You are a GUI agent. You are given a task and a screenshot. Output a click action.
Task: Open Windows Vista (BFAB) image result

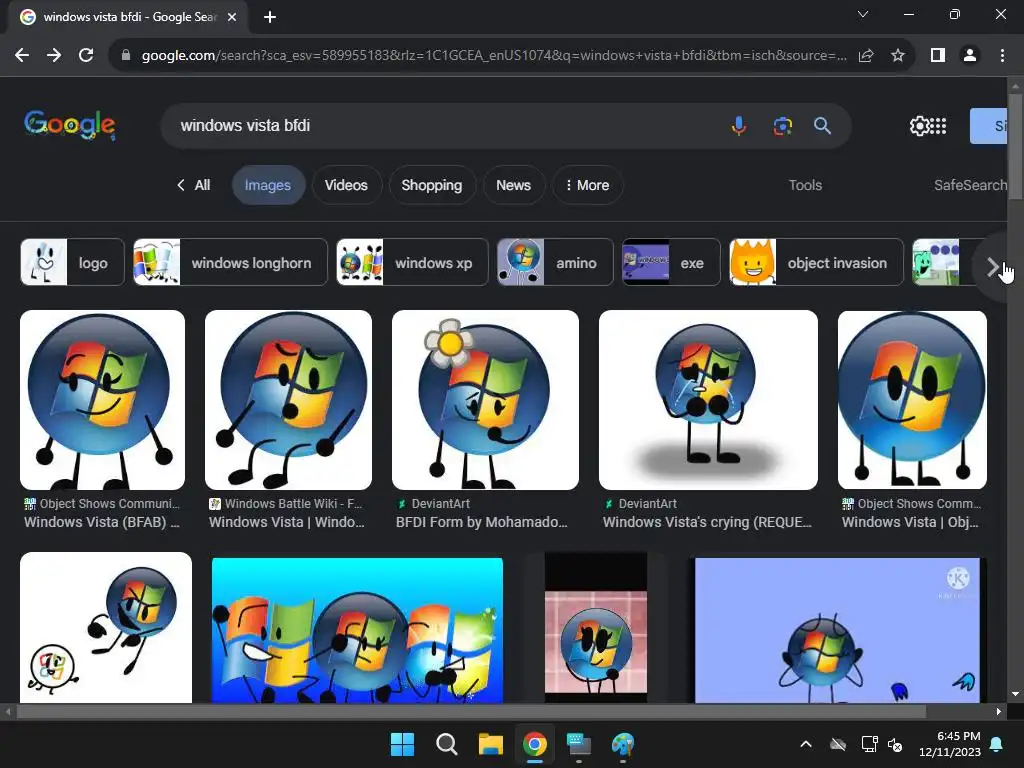click(x=103, y=400)
